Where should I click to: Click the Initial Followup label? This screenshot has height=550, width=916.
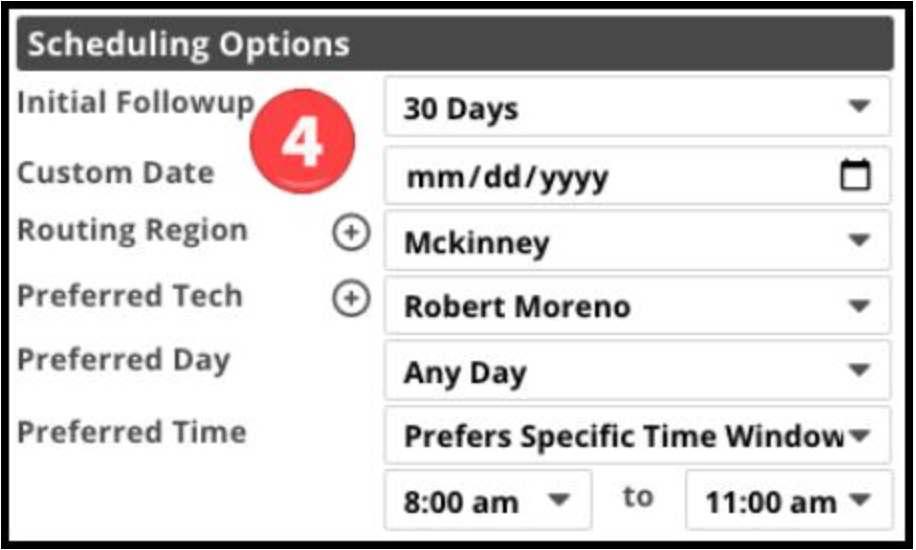[x=135, y=103]
